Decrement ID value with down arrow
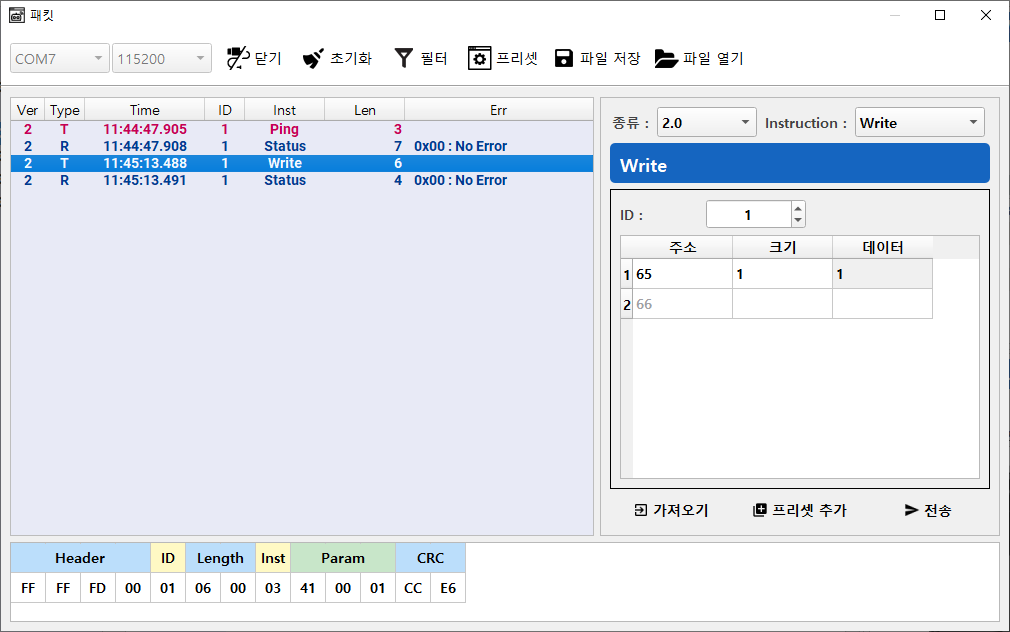The image size is (1010, 632). pyautogui.click(x=797, y=220)
